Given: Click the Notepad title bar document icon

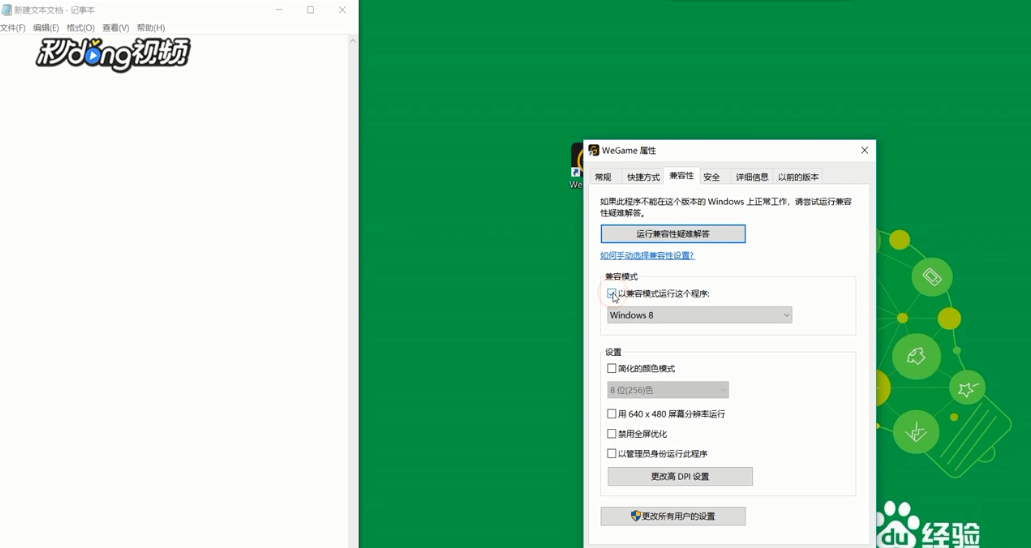Looking at the screenshot, I should [x=7, y=10].
